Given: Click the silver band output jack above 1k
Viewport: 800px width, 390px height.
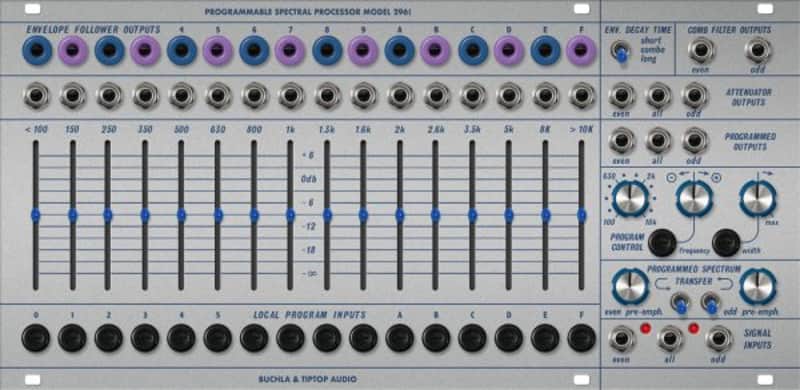Looking at the screenshot, I should pyautogui.click(x=290, y=95).
